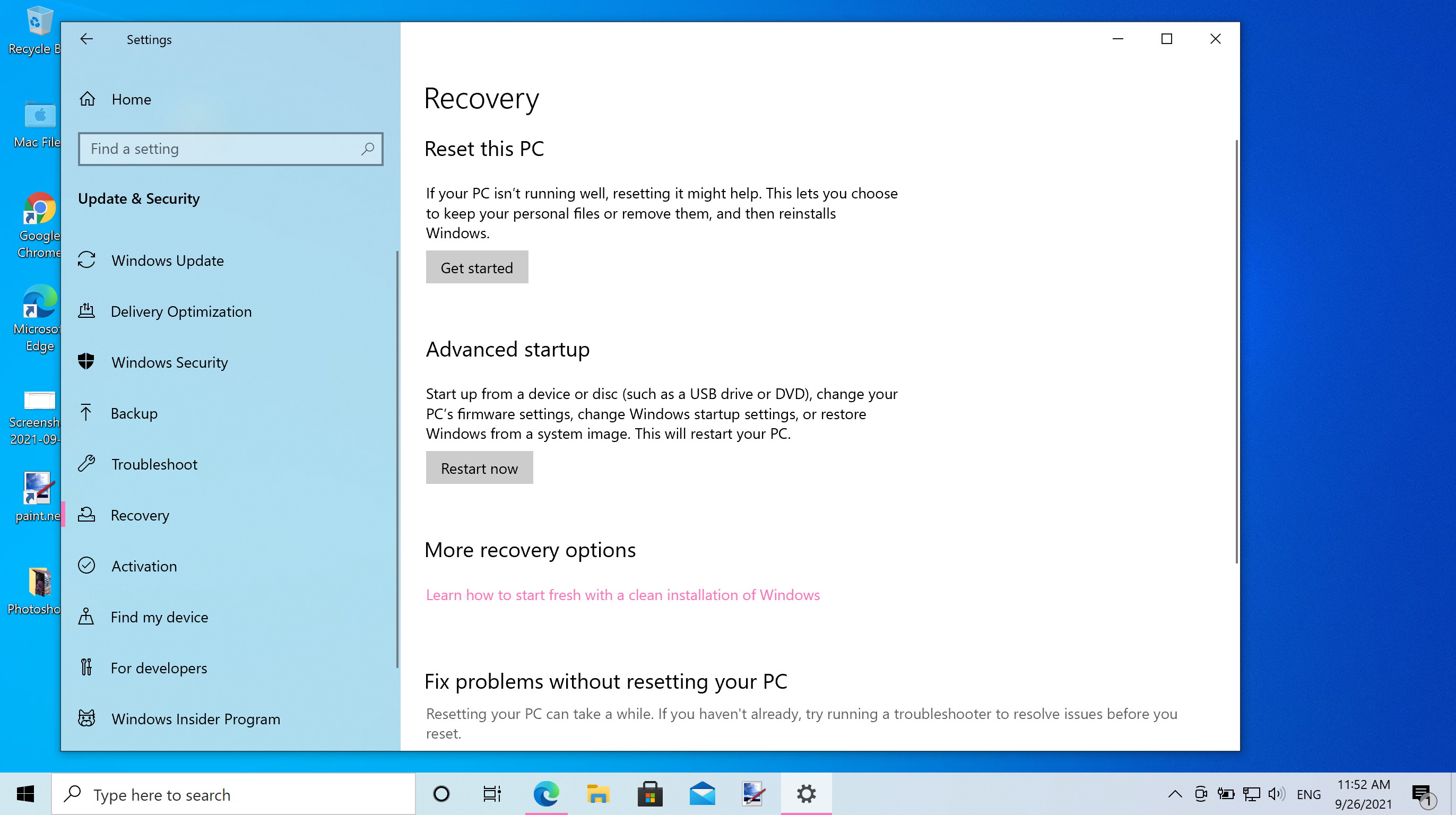
Task: Click the system tray network icon
Action: point(1252,794)
